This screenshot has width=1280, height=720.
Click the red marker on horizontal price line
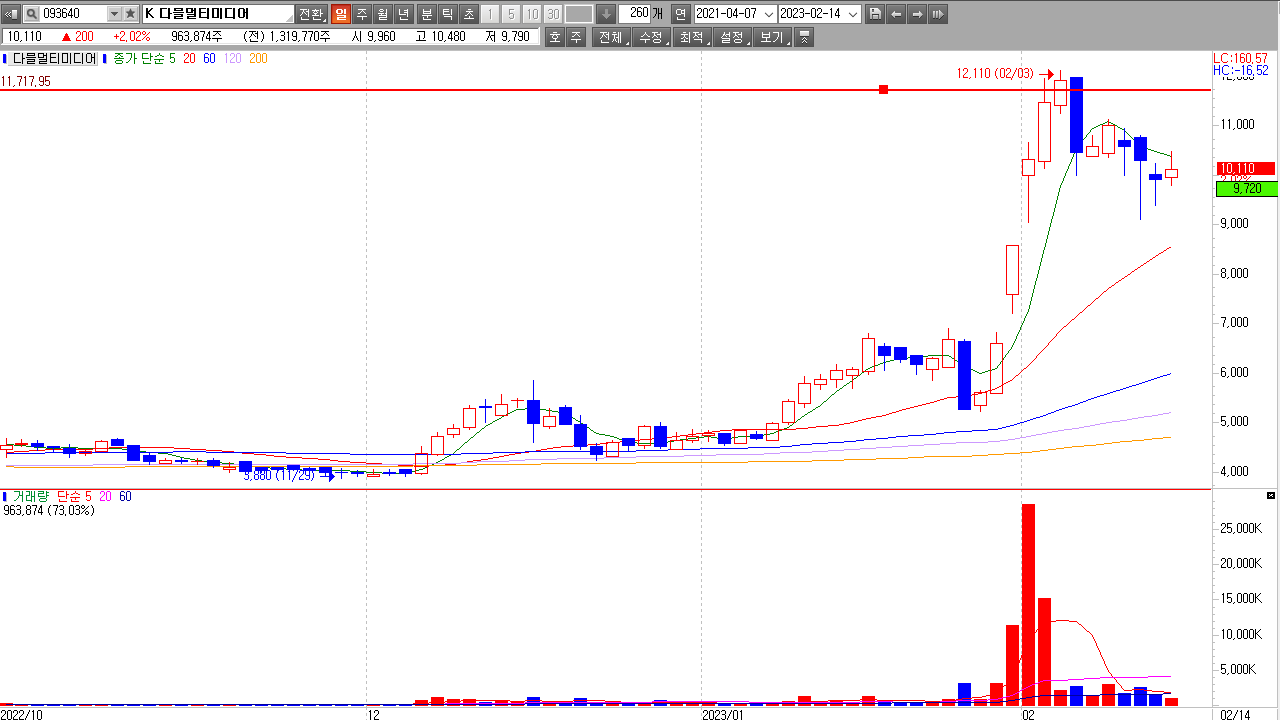coord(883,90)
